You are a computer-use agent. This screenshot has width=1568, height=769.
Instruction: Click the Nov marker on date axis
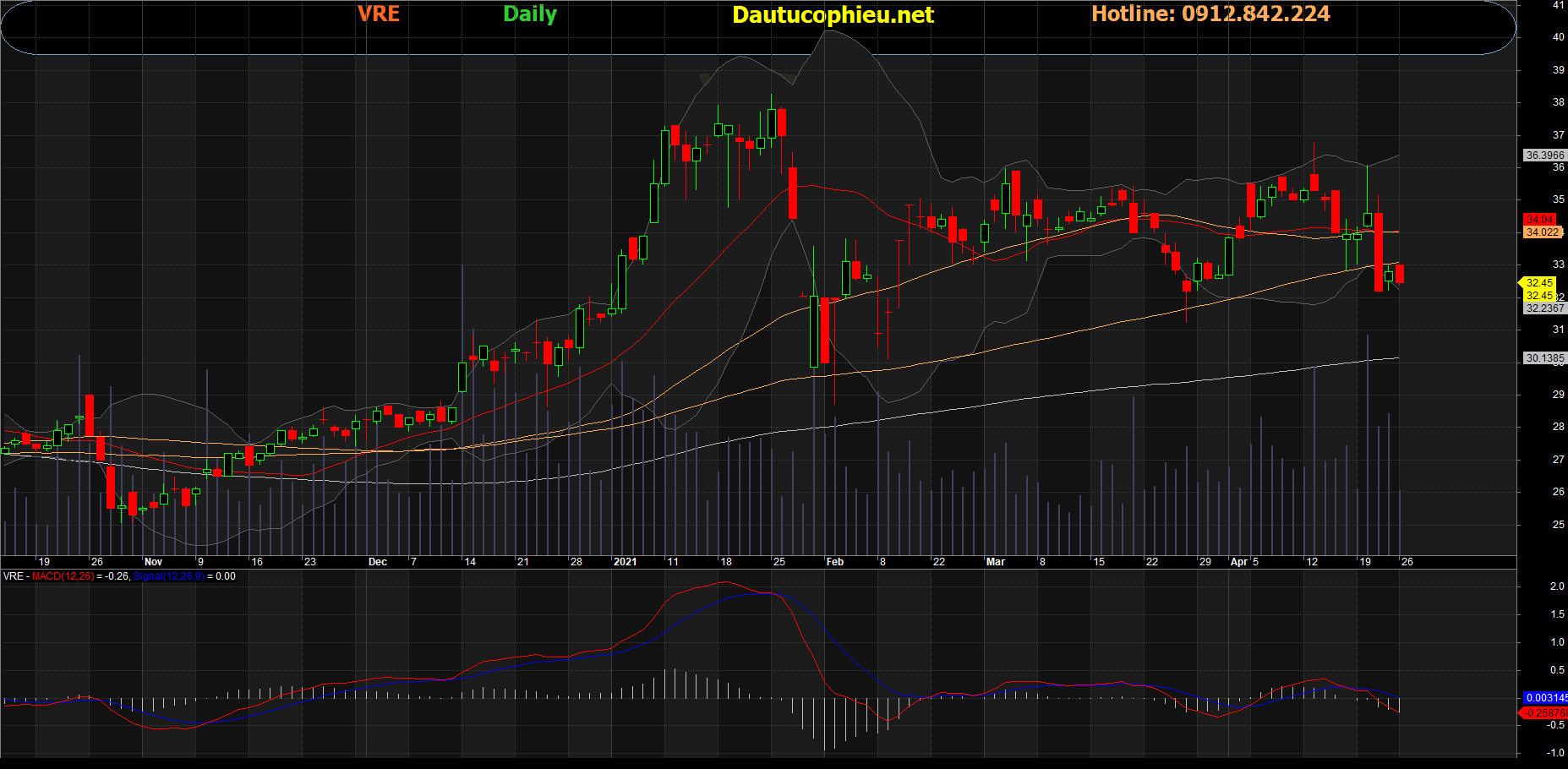point(153,562)
